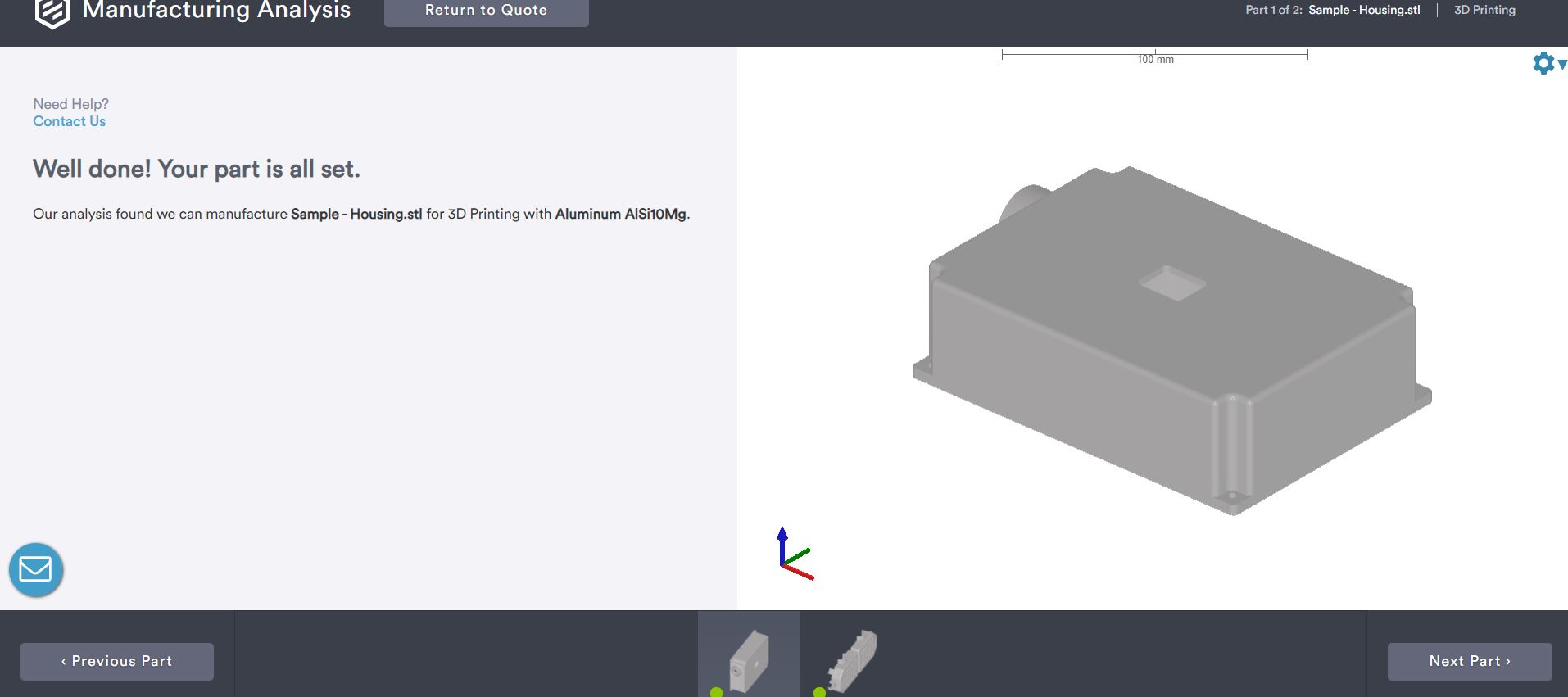Click the Manufacturing Analysis logo icon
The height and width of the screenshot is (697, 1568).
click(x=52, y=11)
